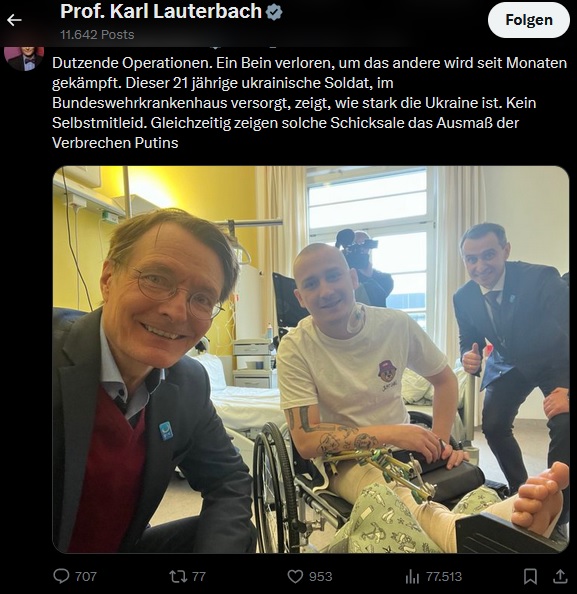Bookmark this post
Image resolution: width=577 pixels, height=594 pixels.
point(530,576)
